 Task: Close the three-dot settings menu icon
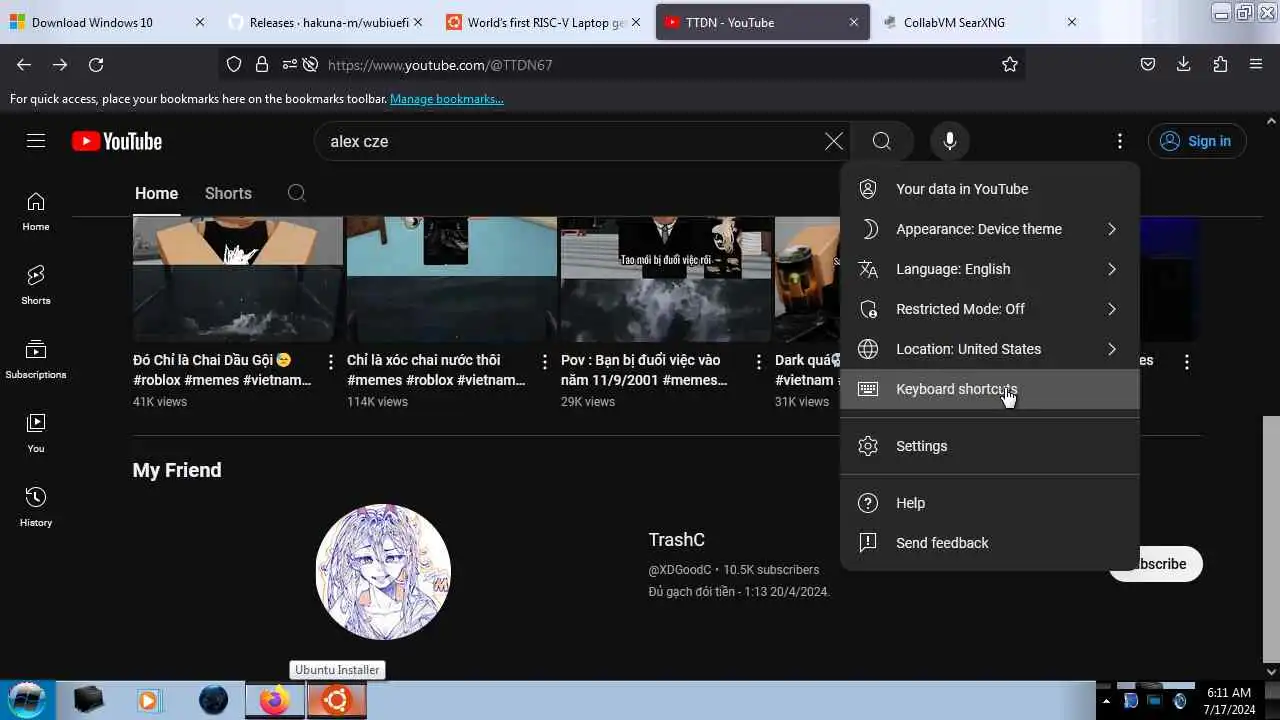1120,141
